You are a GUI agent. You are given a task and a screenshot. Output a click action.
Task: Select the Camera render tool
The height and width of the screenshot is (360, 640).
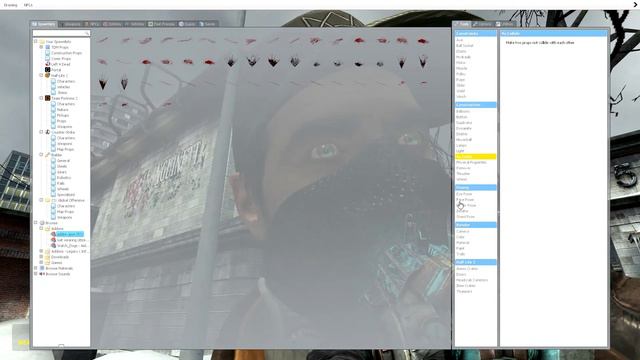[462, 231]
